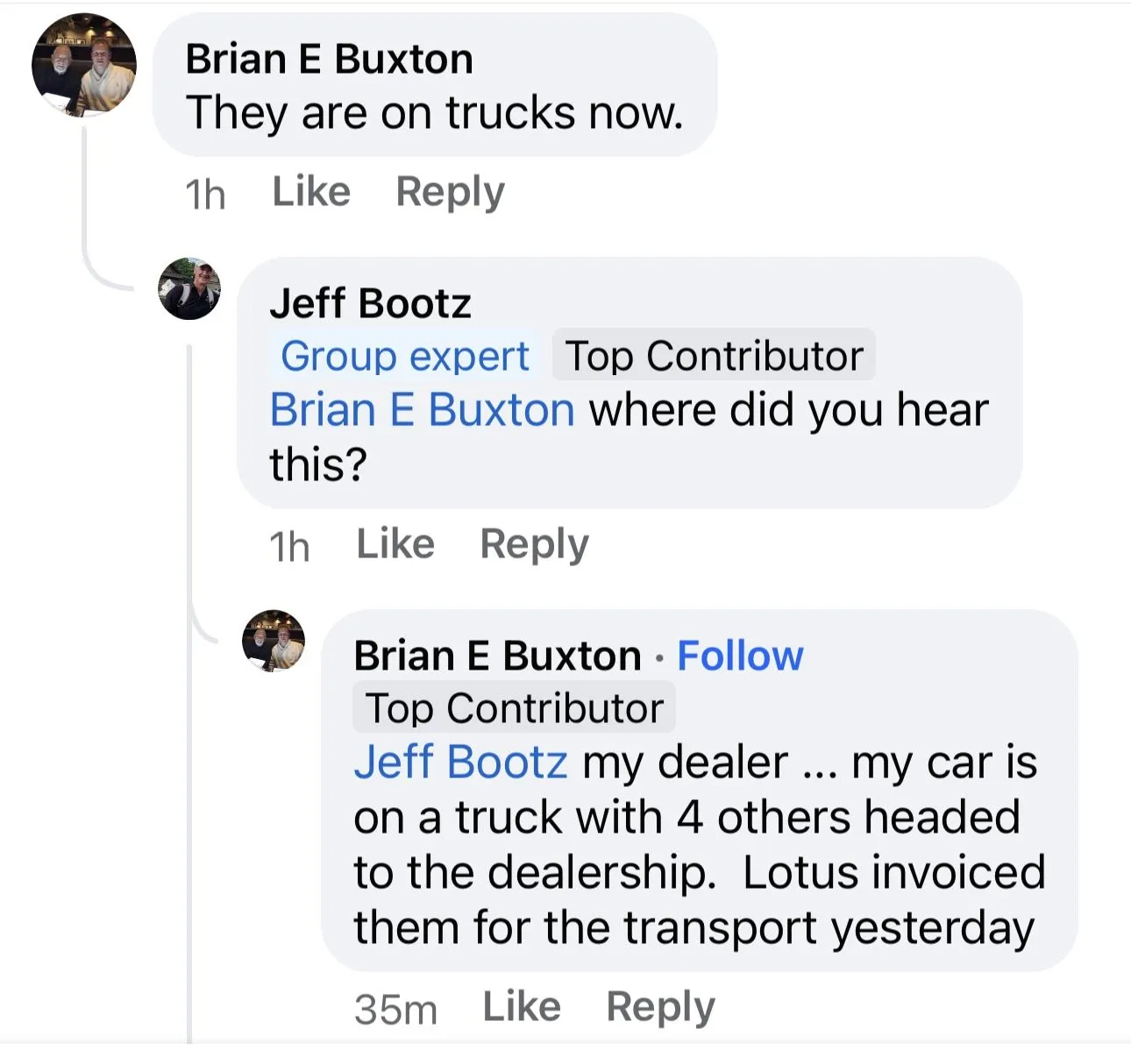This screenshot has height=1064, width=1131.
Task: Open the Jeff Bootz mention in Brian's reply
Action: (x=460, y=762)
